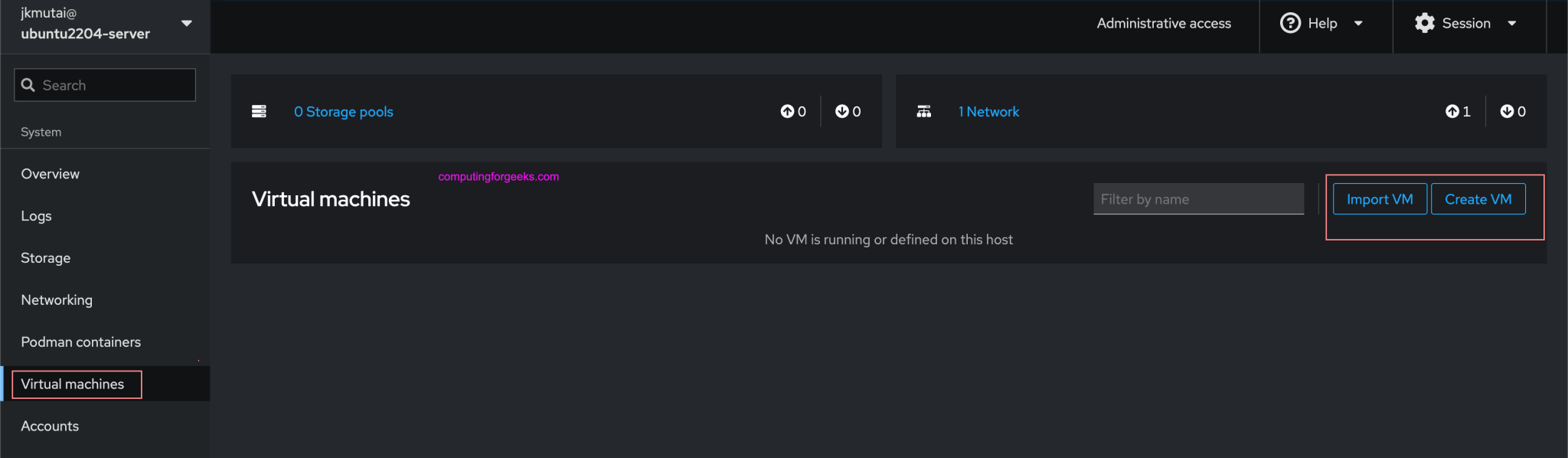Expand the ubuntu2204-server host dropdown
This screenshot has height=458, width=1568.
point(186,24)
